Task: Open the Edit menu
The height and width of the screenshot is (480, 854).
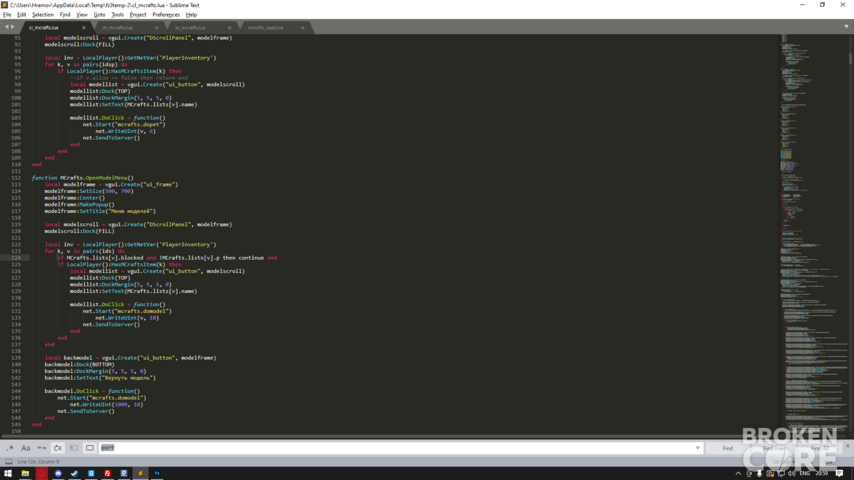Action: [x=22, y=15]
